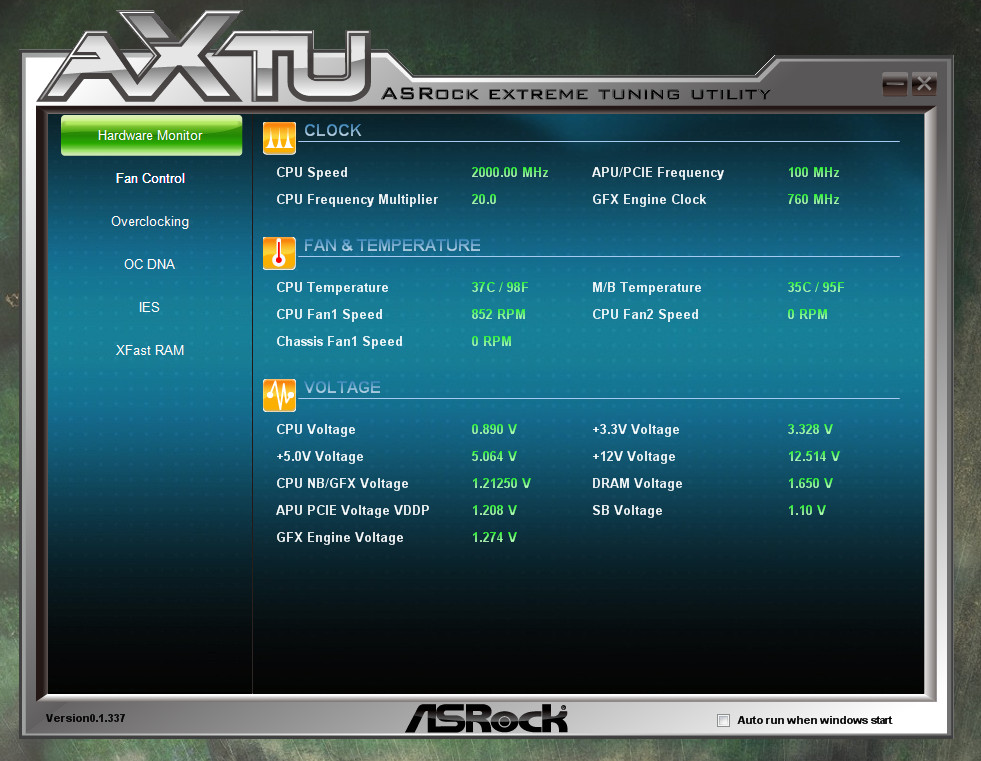Click the +5.0V Voltage label

pos(320,456)
